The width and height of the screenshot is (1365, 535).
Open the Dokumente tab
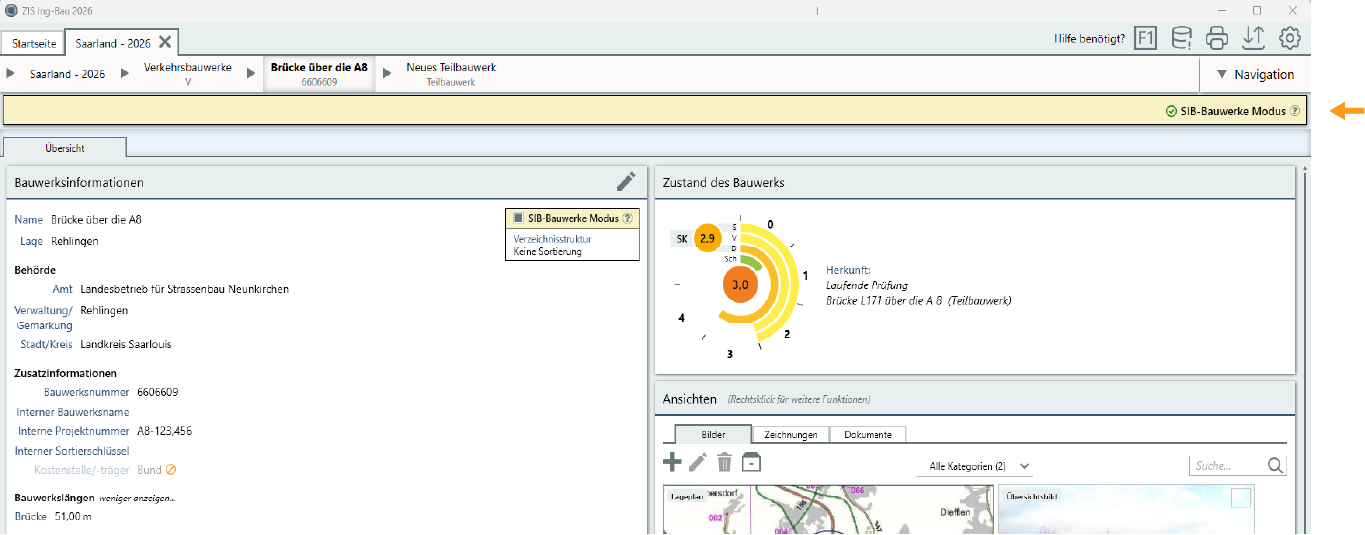868,435
